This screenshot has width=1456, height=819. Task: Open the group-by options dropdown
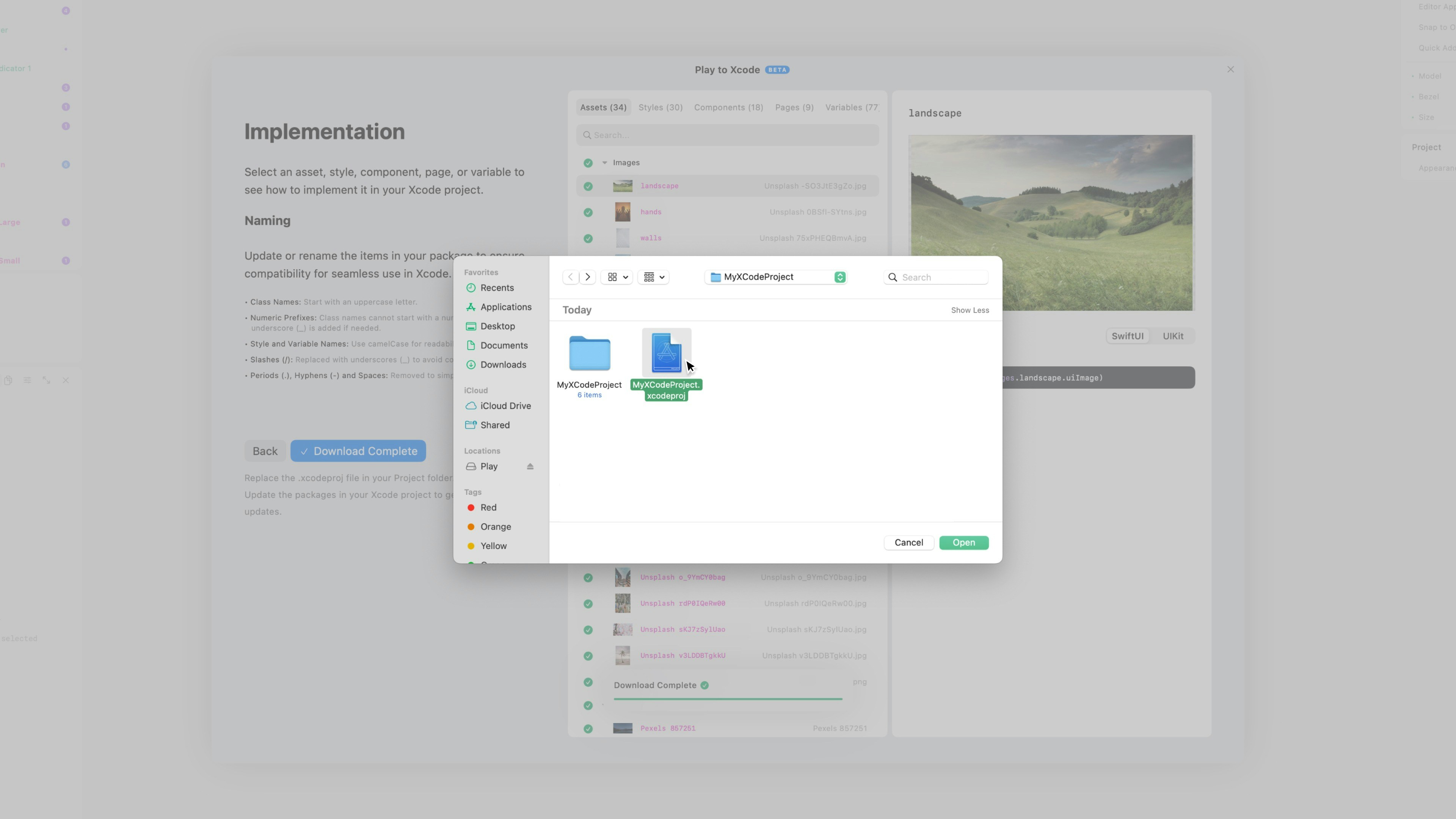[x=653, y=277]
